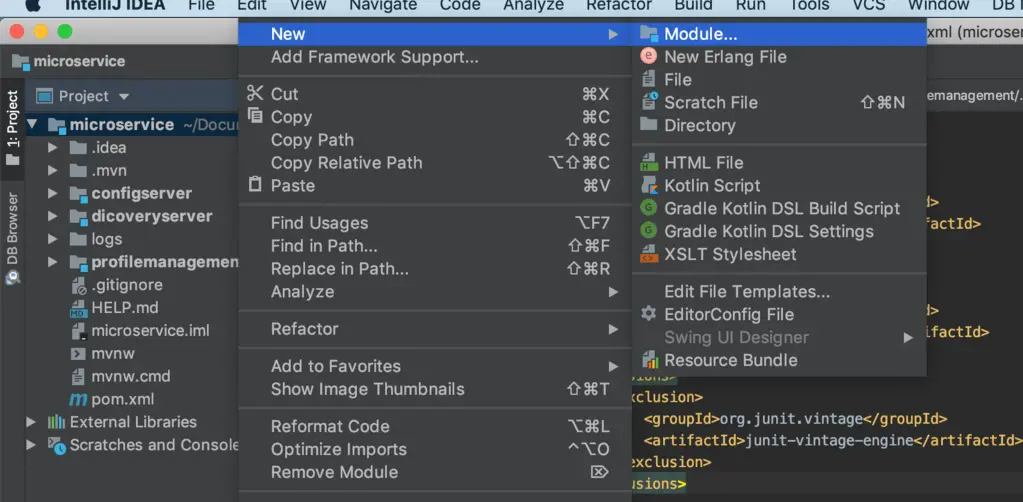The width and height of the screenshot is (1023, 502).
Task: Click the External Libraries icon
Action: 56,422
